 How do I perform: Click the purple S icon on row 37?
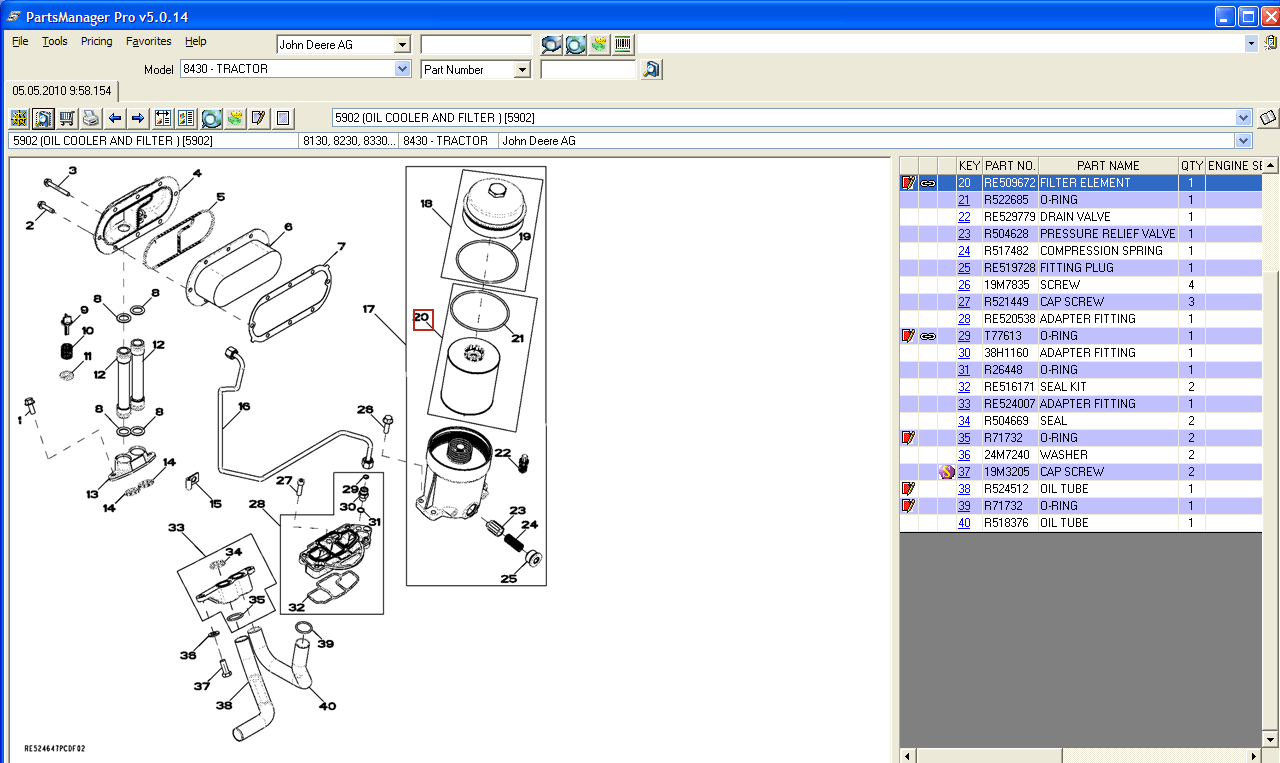[x=946, y=472]
